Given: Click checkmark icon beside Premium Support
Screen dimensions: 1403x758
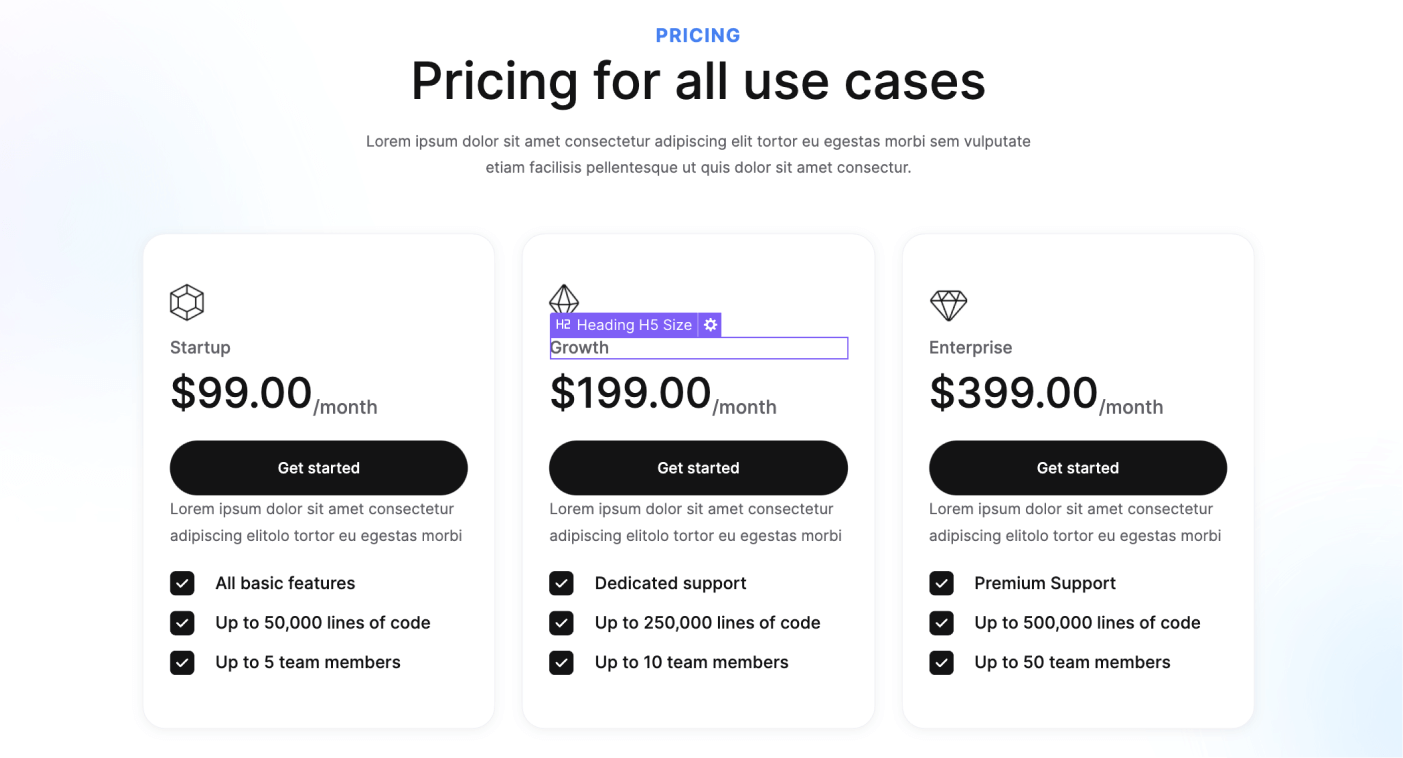Looking at the screenshot, I should point(941,583).
